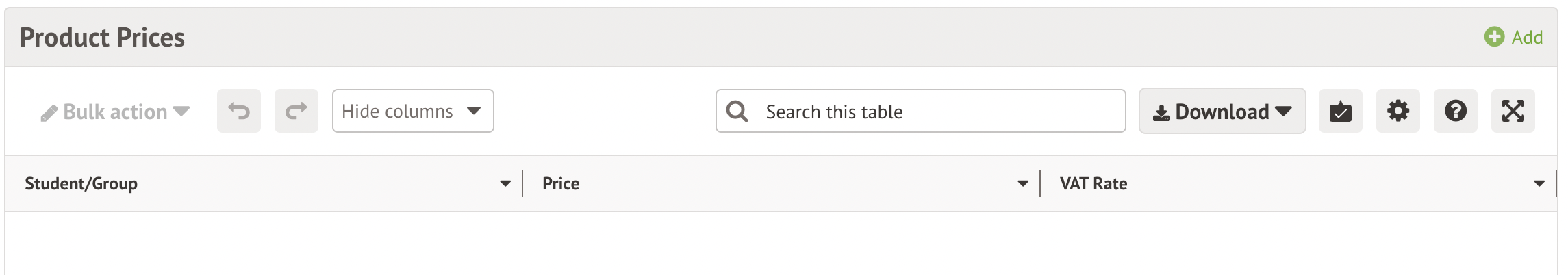Expand the Price column arrow menu
Viewport: 1568px width, 275px height.
coord(1023,183)
